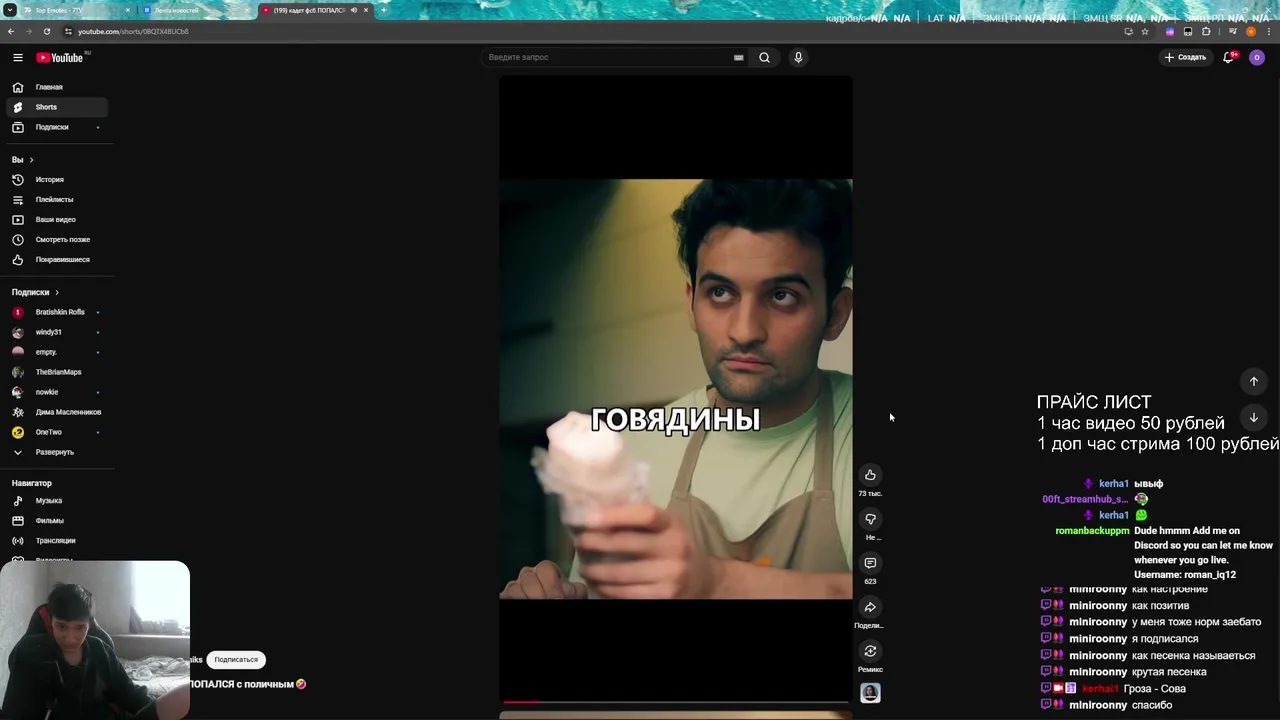Open the YouTube hamburger guide menu

click(18, 57)
